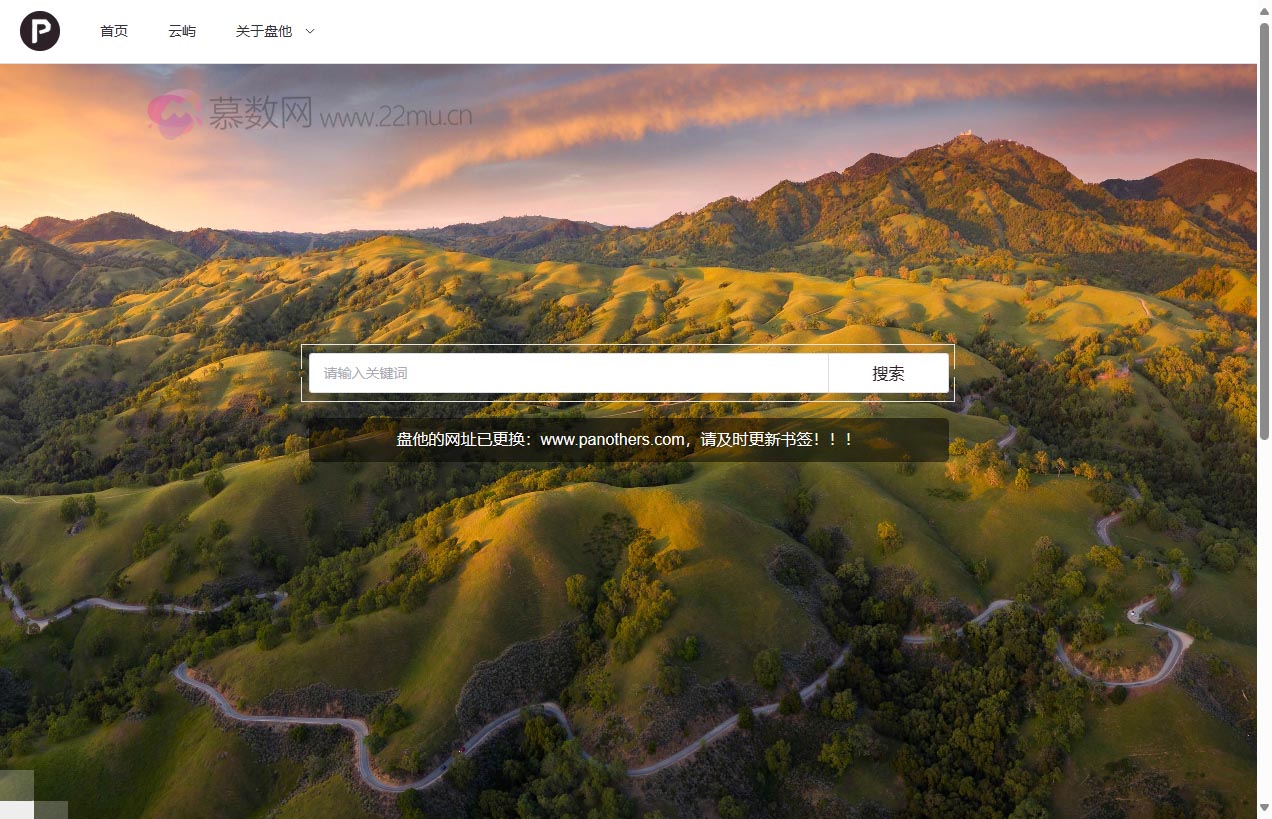Viewport: 1272px width, 819px height.
Task: Go to the 首页 nav item
Action: pos(114,31)
